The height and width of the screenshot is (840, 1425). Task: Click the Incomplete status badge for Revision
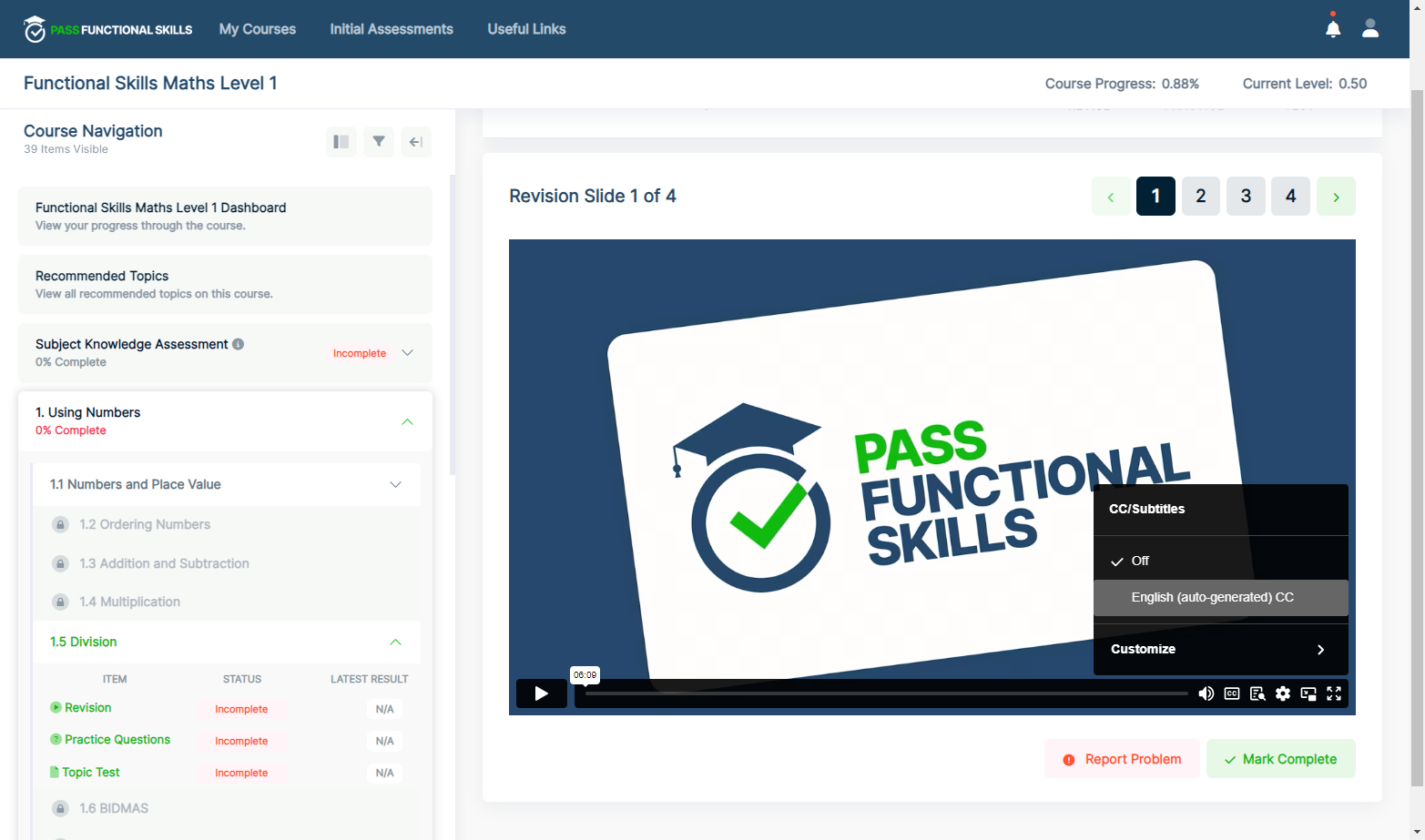coord(241,709)
